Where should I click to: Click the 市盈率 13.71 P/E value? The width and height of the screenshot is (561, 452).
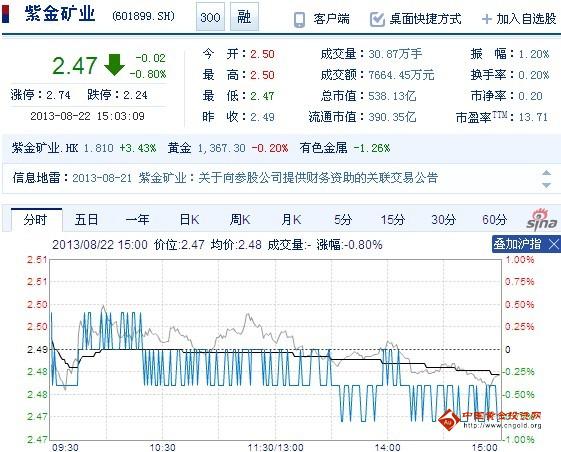533,117
